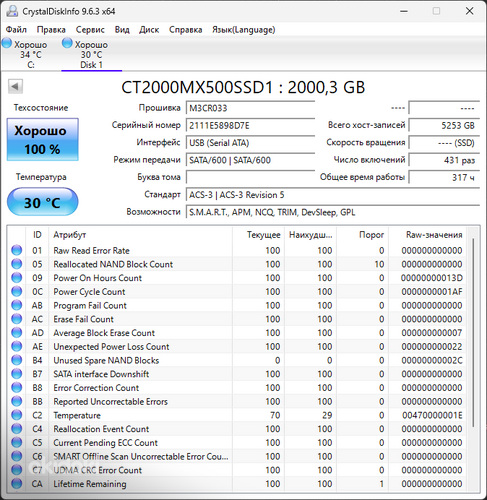This screenshot has width=487, height=500.
Task: Open the Файл menu
Action: tap(16, 30)
